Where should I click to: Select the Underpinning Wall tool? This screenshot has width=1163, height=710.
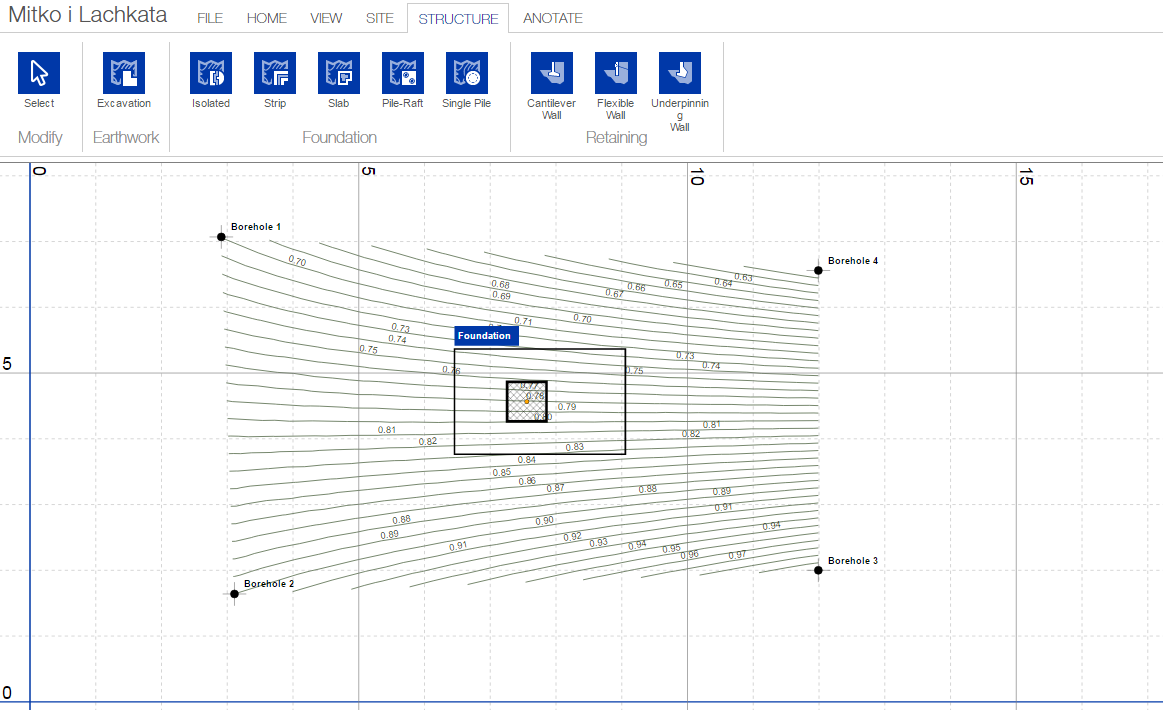tap(679, 73)
